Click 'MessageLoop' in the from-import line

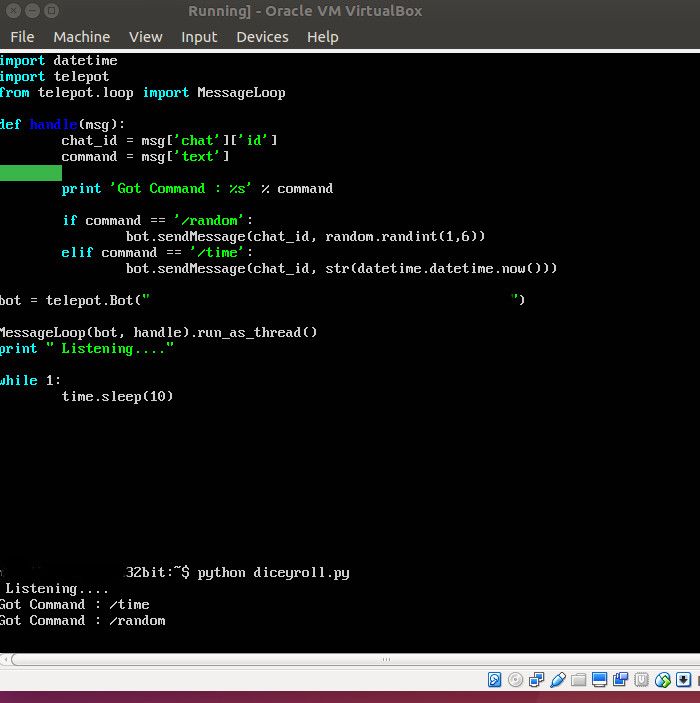coord(241,93)
